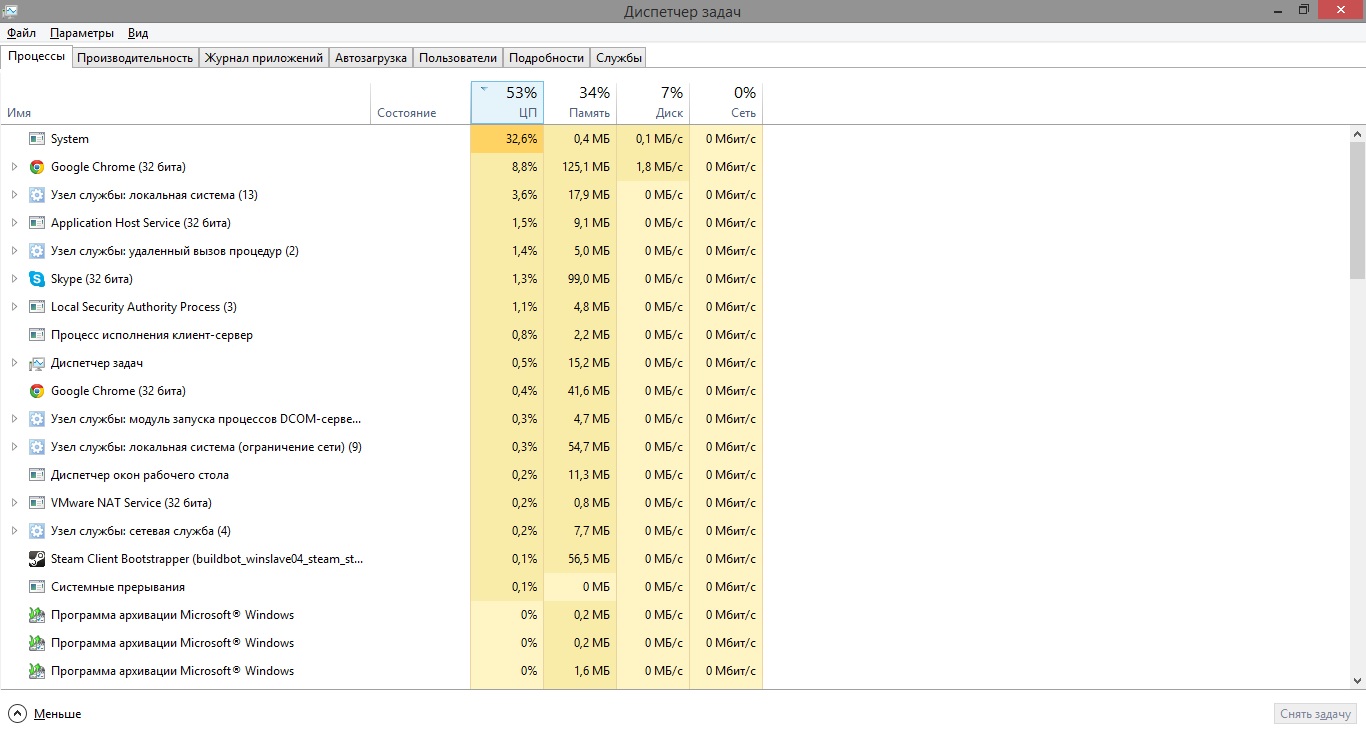Click the 11,3 МБ memory value
The image size is (1366, 738).
coord(580,475)
